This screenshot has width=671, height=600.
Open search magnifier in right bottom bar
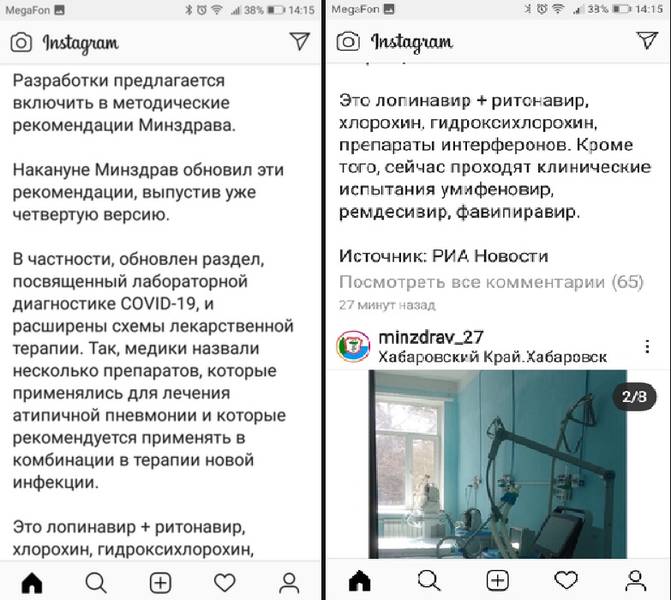(428, 581)
